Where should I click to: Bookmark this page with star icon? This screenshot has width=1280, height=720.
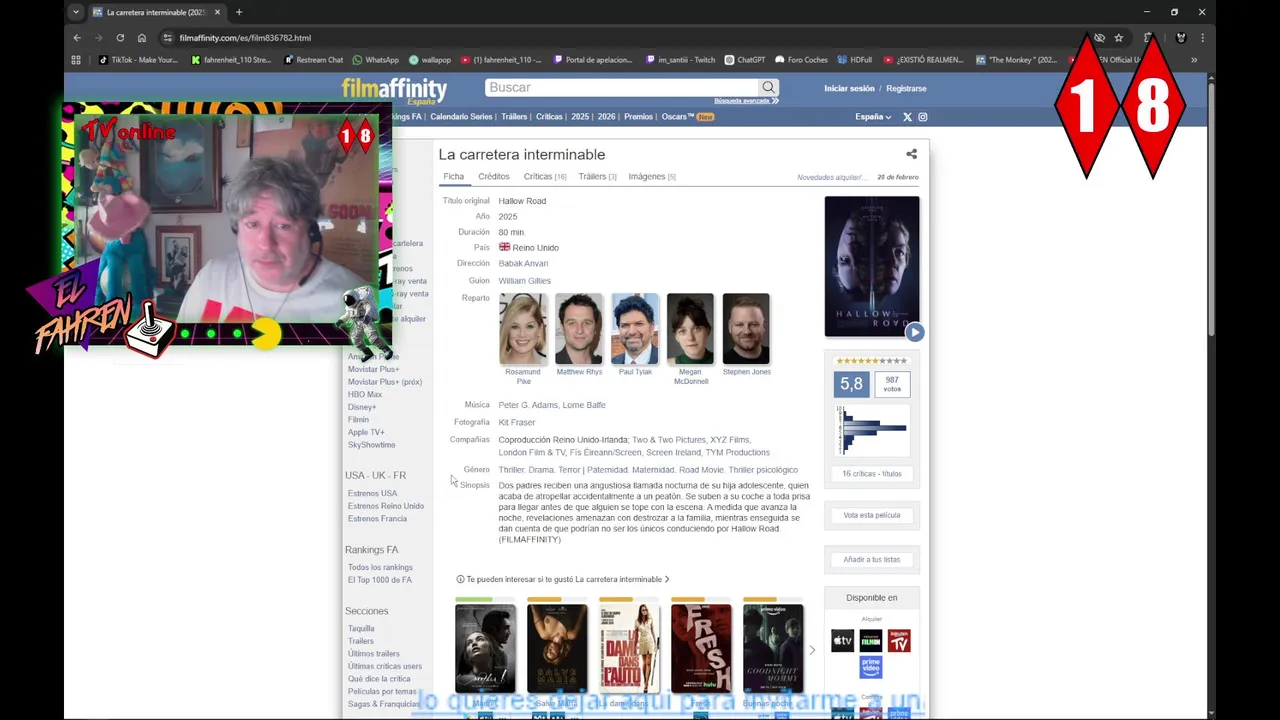point(1119,38)
